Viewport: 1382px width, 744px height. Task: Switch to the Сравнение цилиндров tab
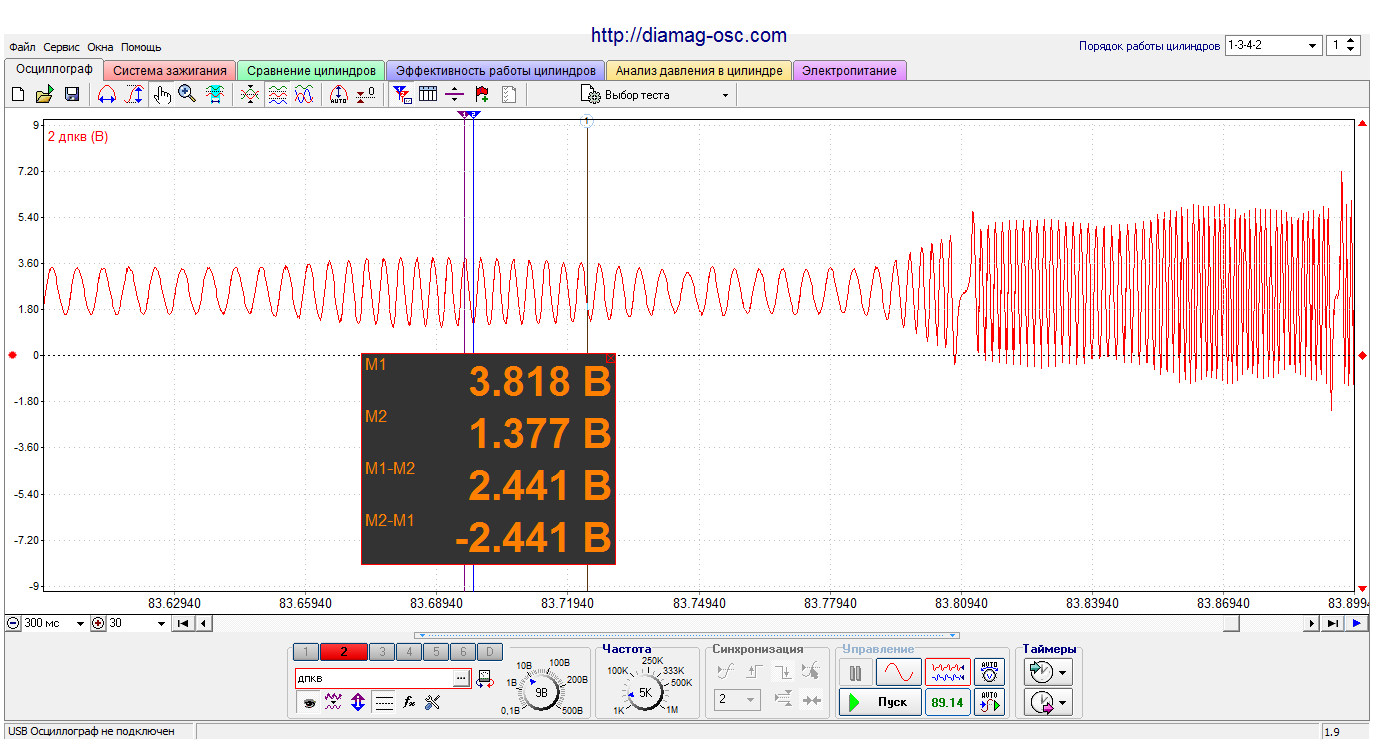point(311,71)
